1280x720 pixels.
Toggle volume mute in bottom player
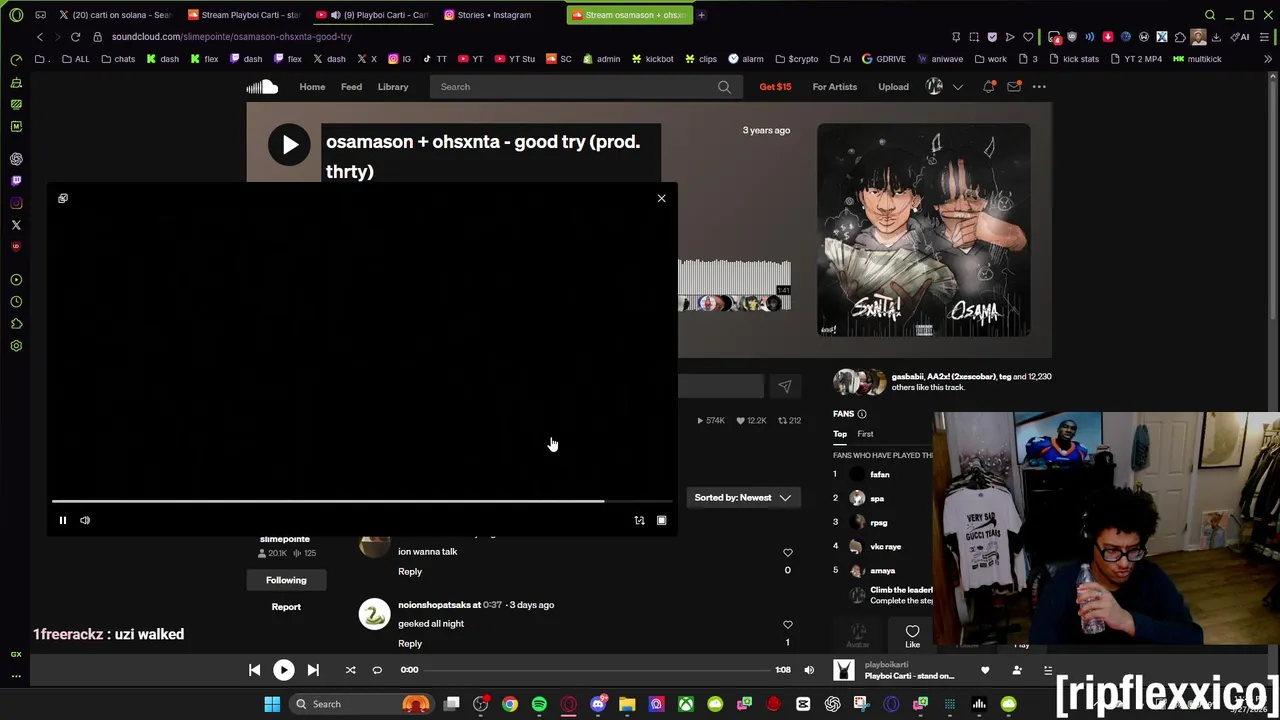tap(809, 670)
